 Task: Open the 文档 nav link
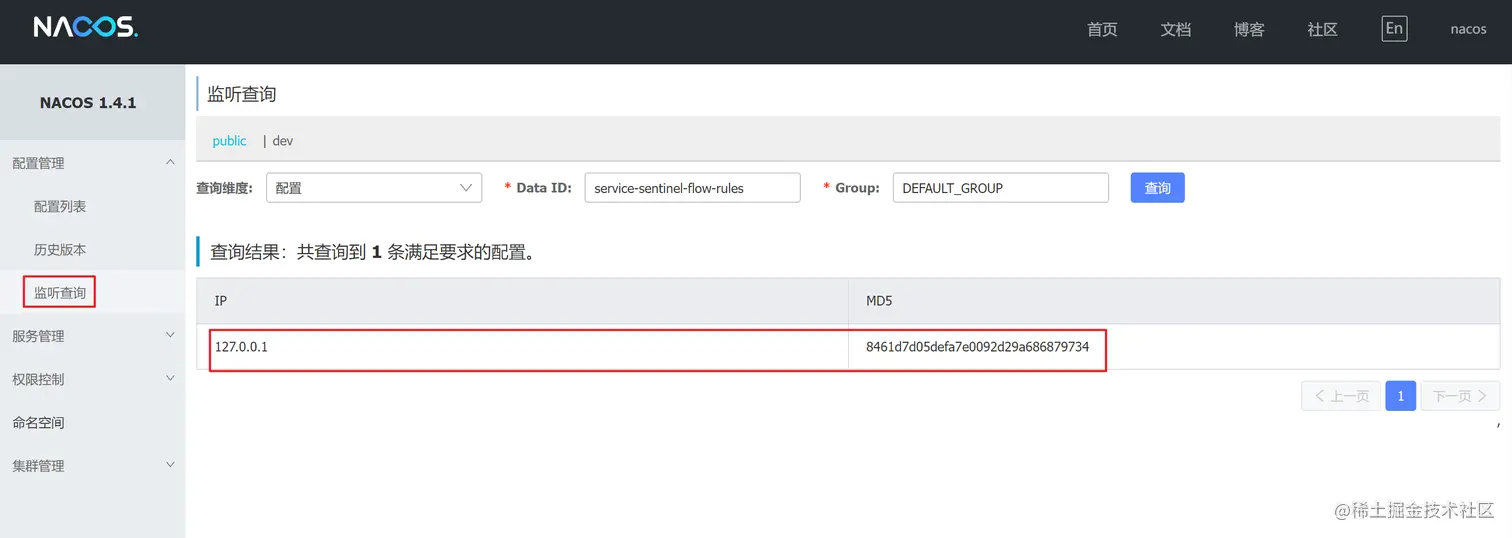[x=1176, y=30]
